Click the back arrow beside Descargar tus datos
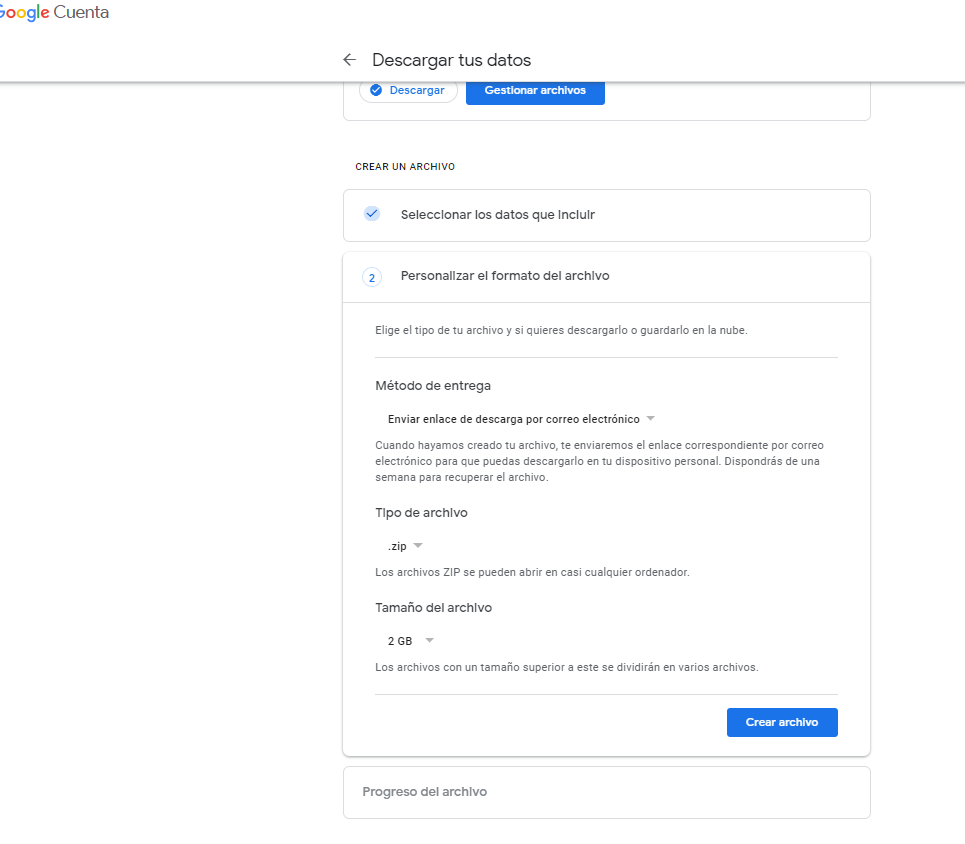 tap(349, 60)
